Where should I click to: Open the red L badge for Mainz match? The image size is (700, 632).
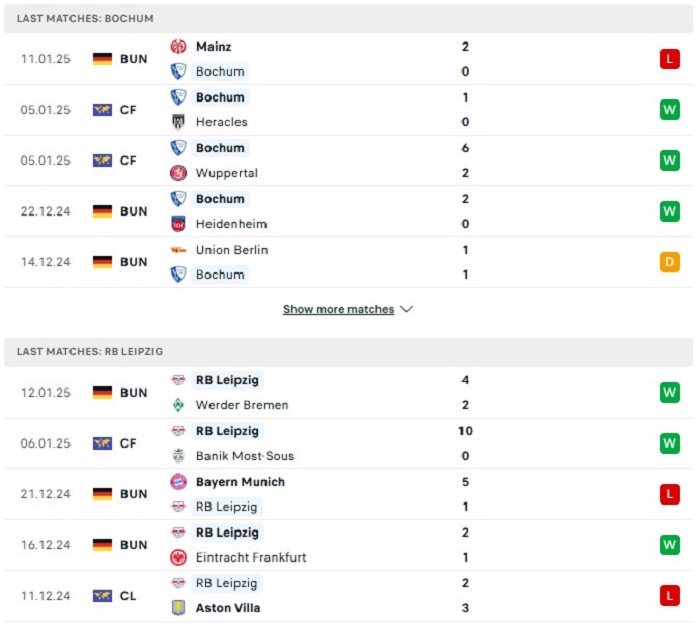pos(670,59)
